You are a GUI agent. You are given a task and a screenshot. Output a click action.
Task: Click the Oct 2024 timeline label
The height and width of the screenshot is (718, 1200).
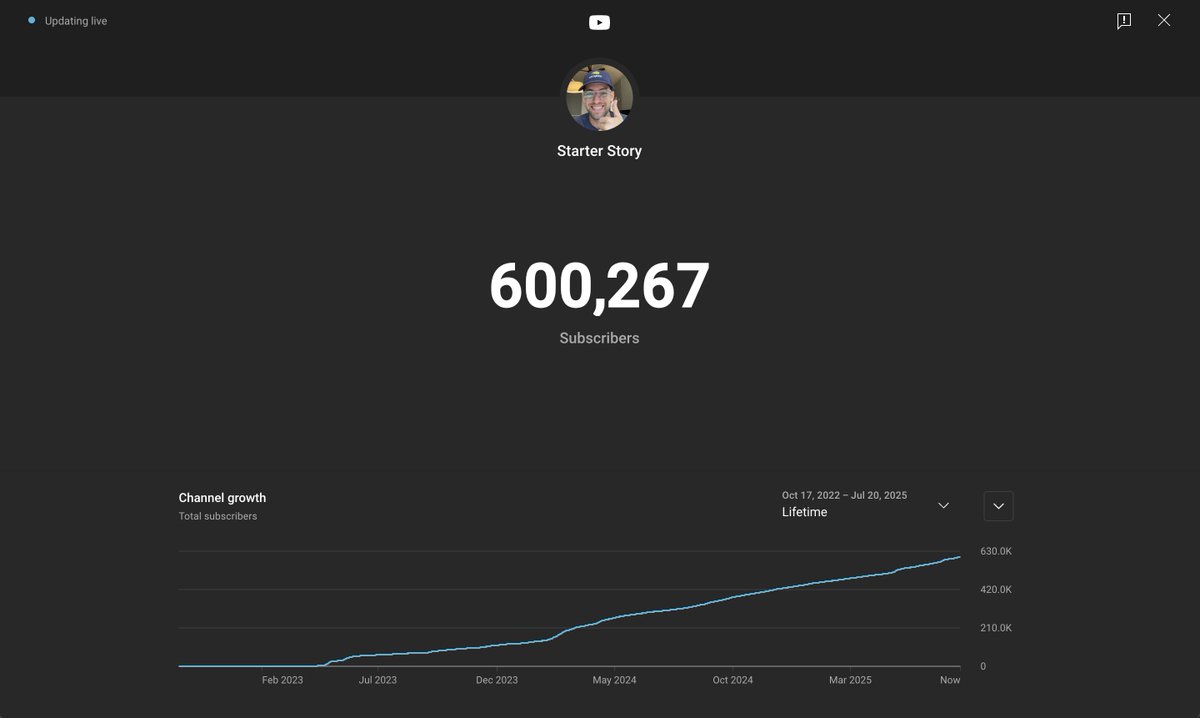tap(733, 680)
